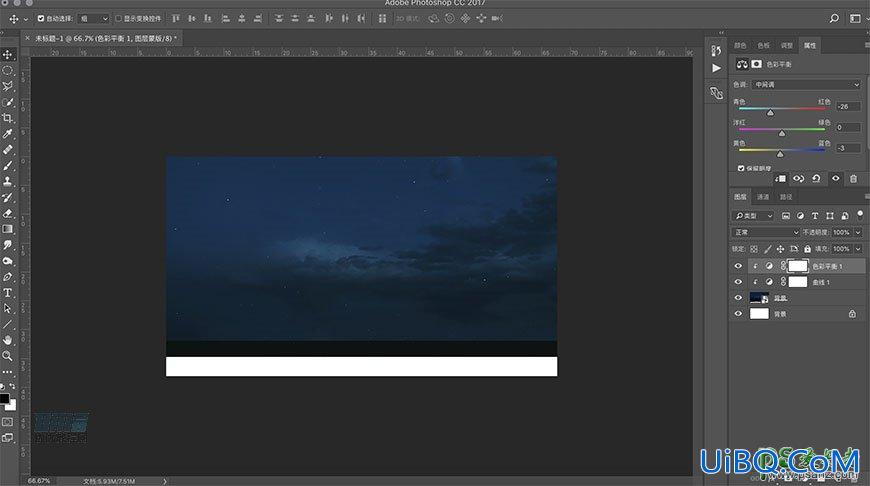Switch to the 属性 properties tab
The height and width of the screenshot is (486, 870).
pos(810,45)
